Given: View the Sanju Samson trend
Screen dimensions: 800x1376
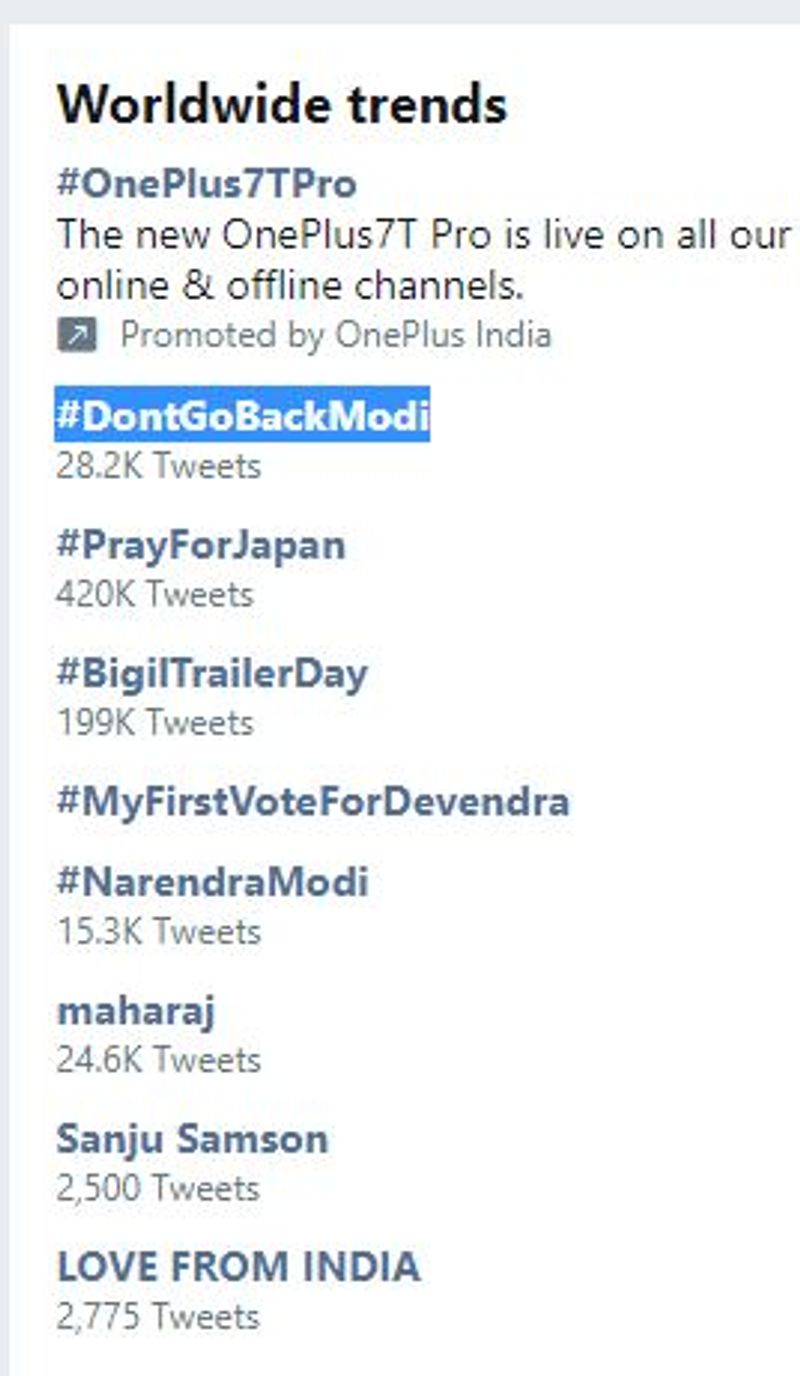Looking at the screenshot, I should pos(192,1138).
